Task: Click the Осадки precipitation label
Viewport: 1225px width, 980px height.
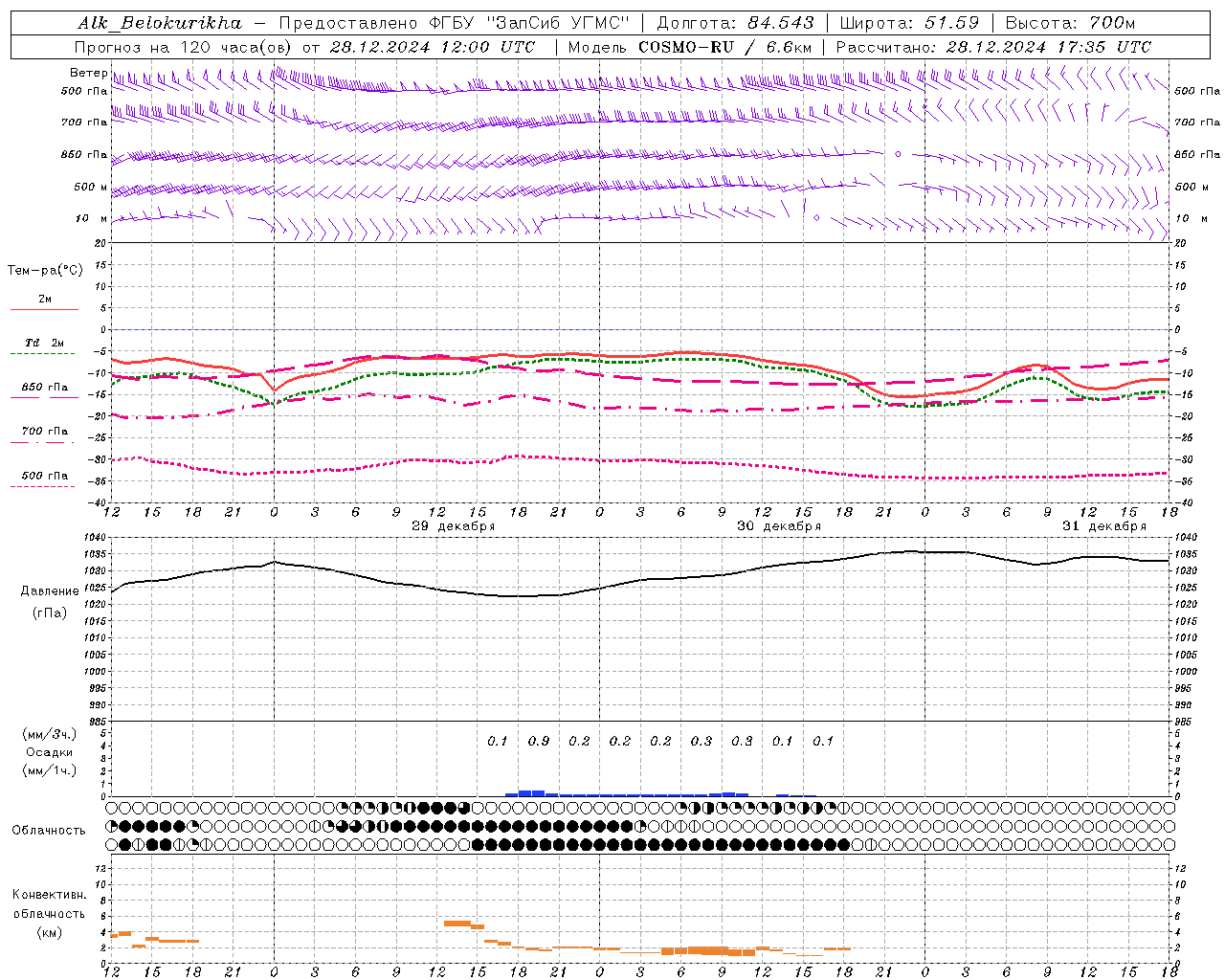Action: click(x=50, y=752)
